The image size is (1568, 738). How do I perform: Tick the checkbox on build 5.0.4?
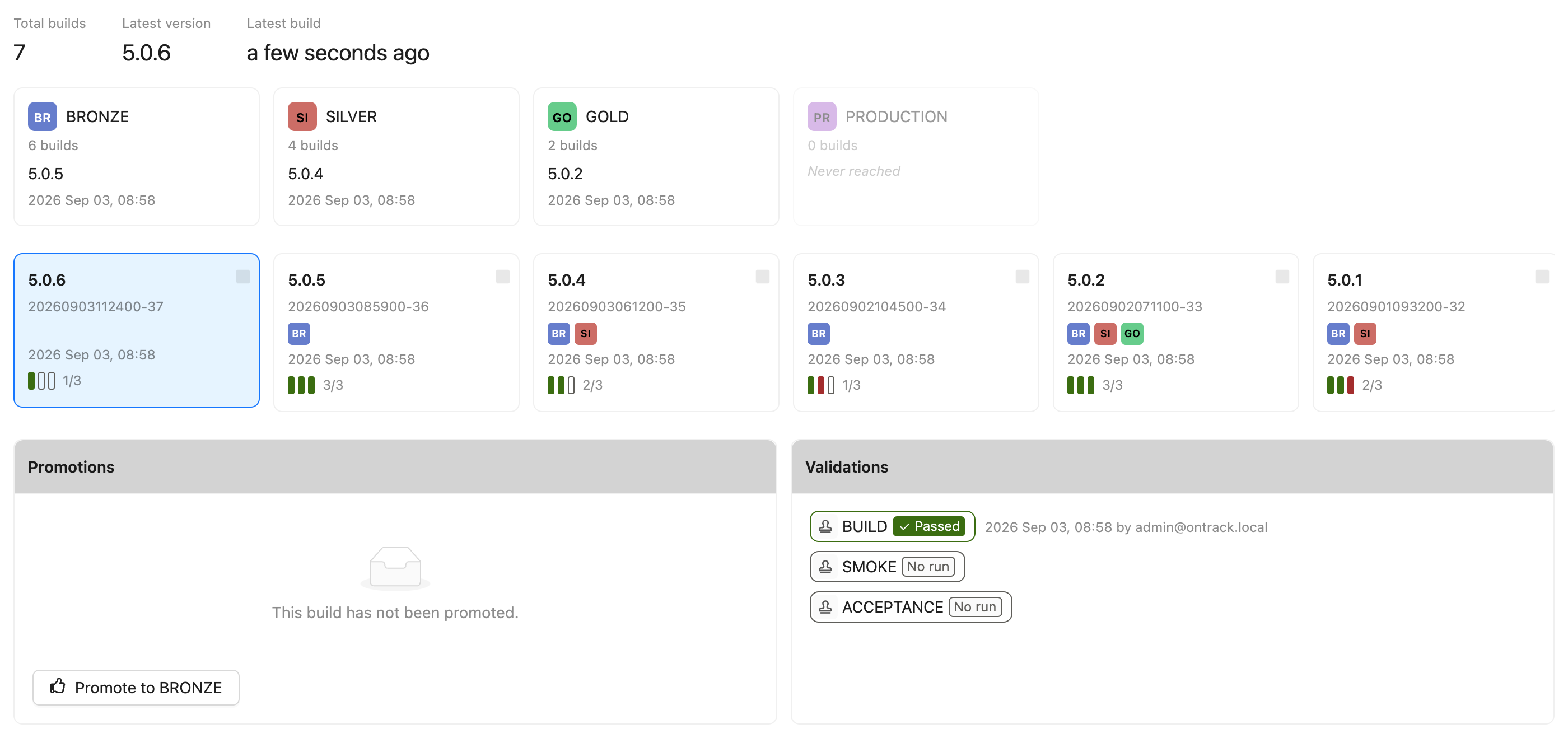click(763, 277)
